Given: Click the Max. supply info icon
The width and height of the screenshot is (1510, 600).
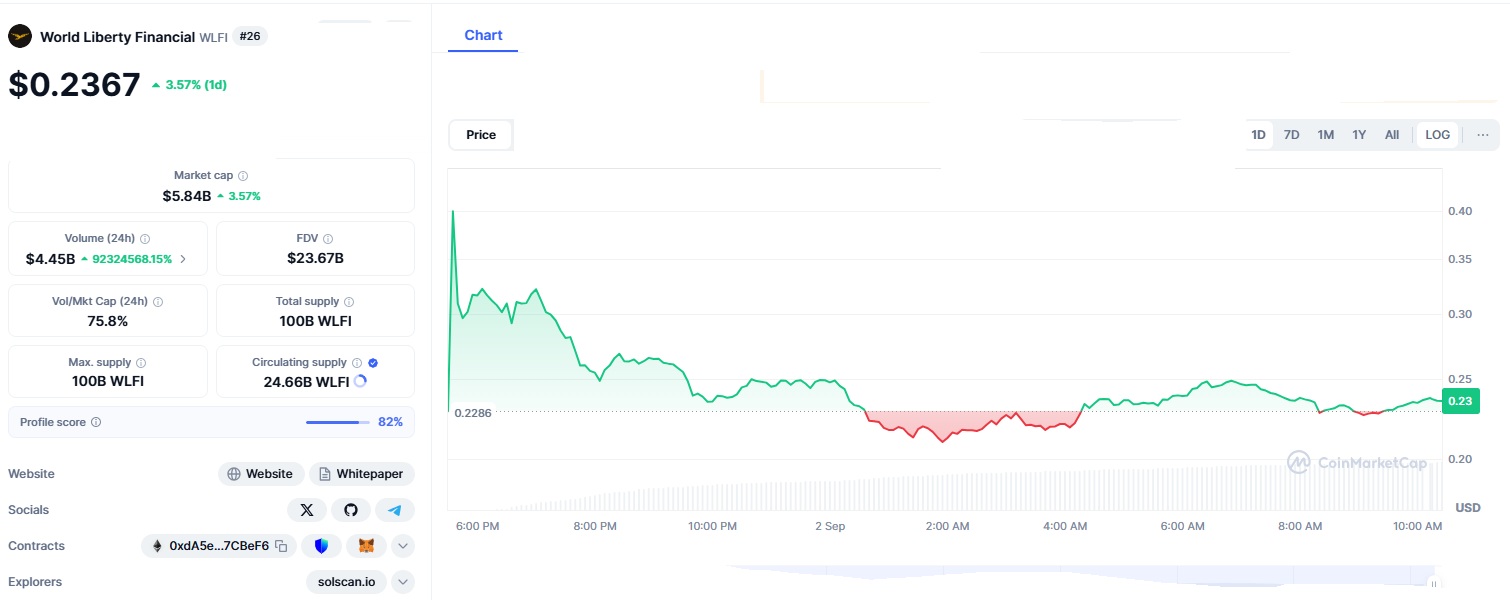Looking at the screenshot, I should [x=141, y=363].
